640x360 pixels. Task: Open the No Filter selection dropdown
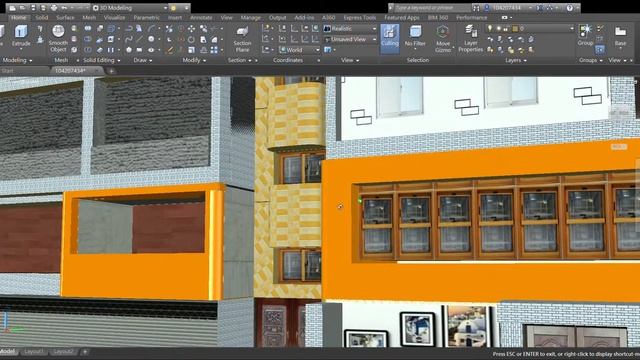pyautogui.click(x=415, y=38)
